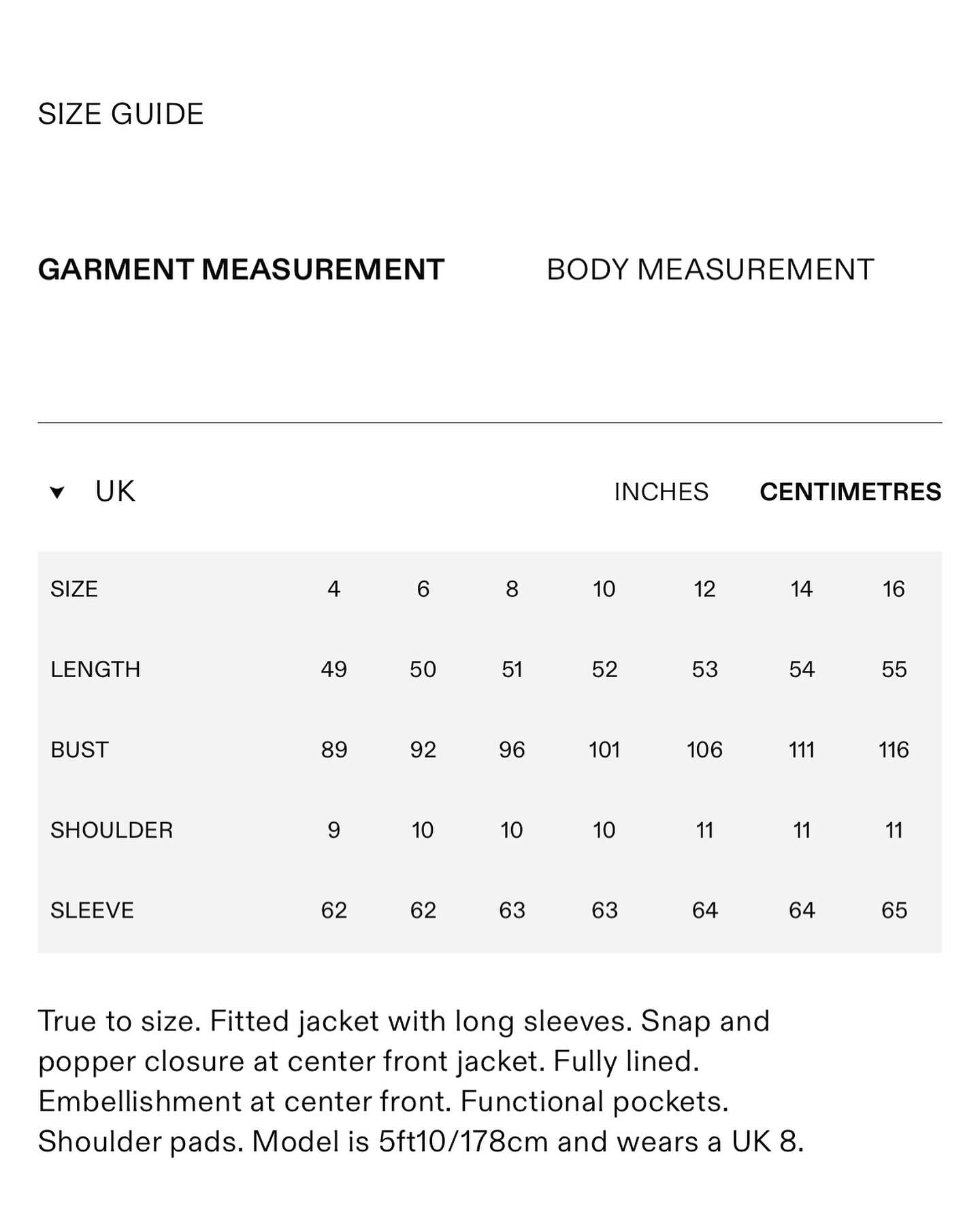Open the UK size region dropdown
980x1225 pixels.
click(x=115, y=491)
